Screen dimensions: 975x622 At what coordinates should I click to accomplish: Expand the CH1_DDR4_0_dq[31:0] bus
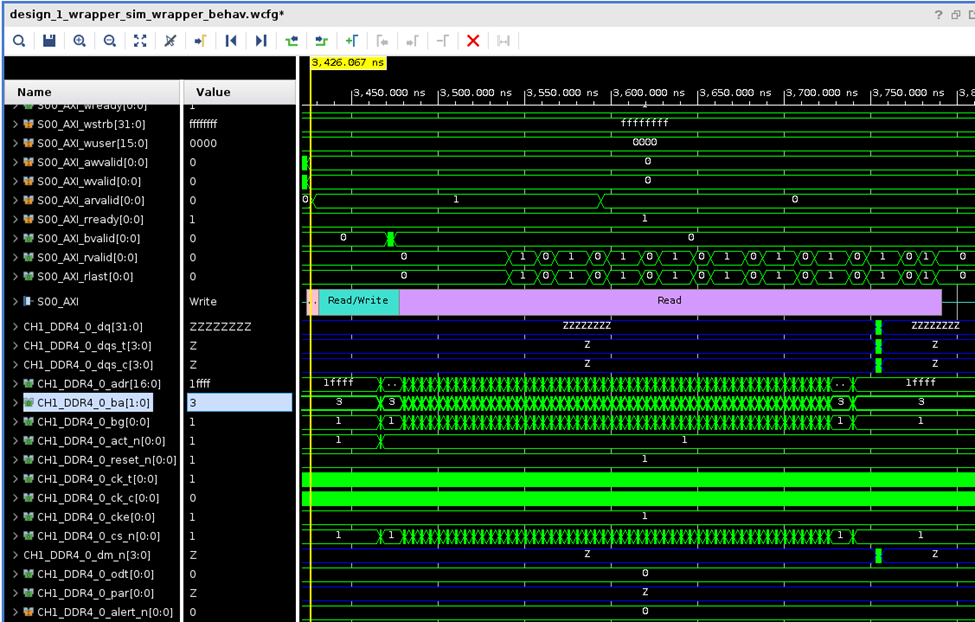coord(16,327)
